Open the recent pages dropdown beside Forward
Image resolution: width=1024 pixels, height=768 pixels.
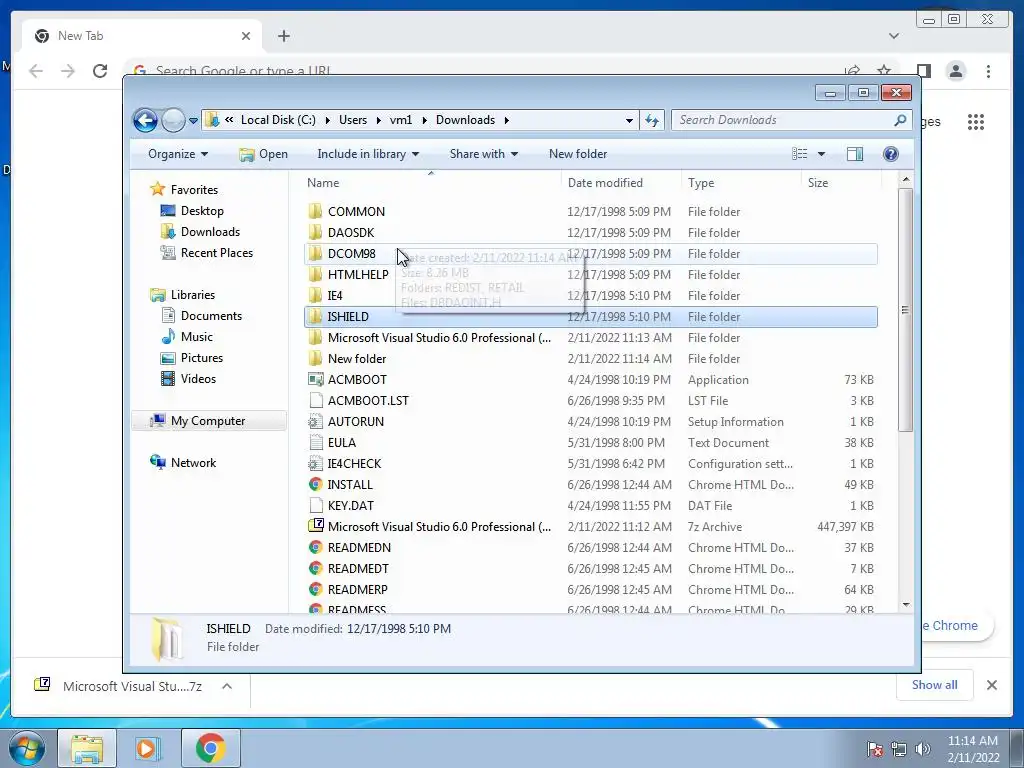pos(193,121)
